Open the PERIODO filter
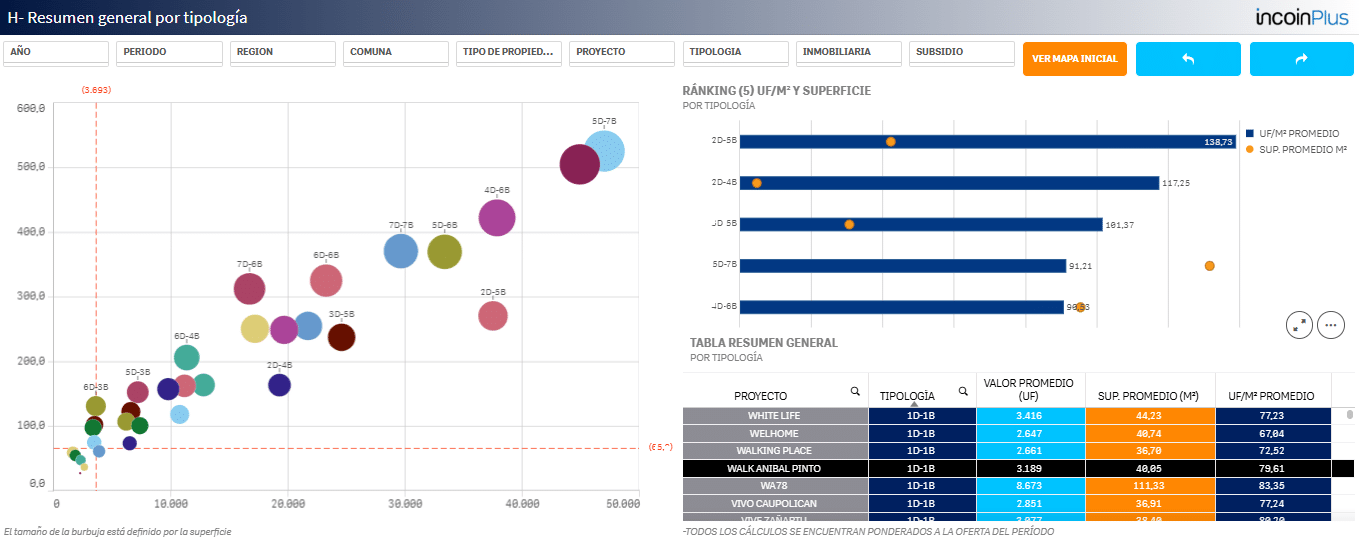Viewport: 1359px width, 545px height. (169, 53)
